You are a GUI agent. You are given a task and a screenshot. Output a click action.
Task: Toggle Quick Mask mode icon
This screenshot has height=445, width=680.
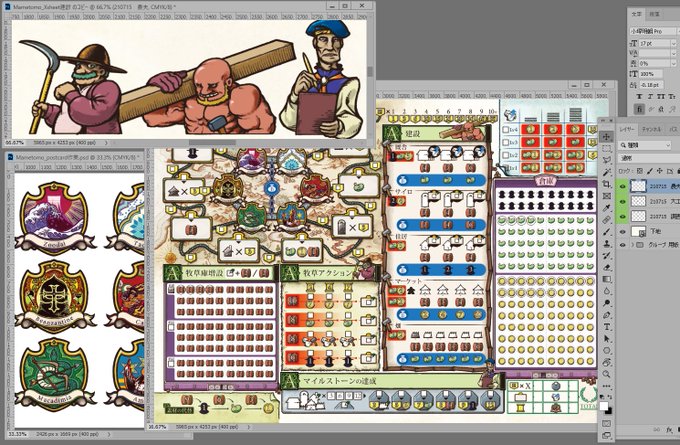pyautogui.click(x=606, y=423)
